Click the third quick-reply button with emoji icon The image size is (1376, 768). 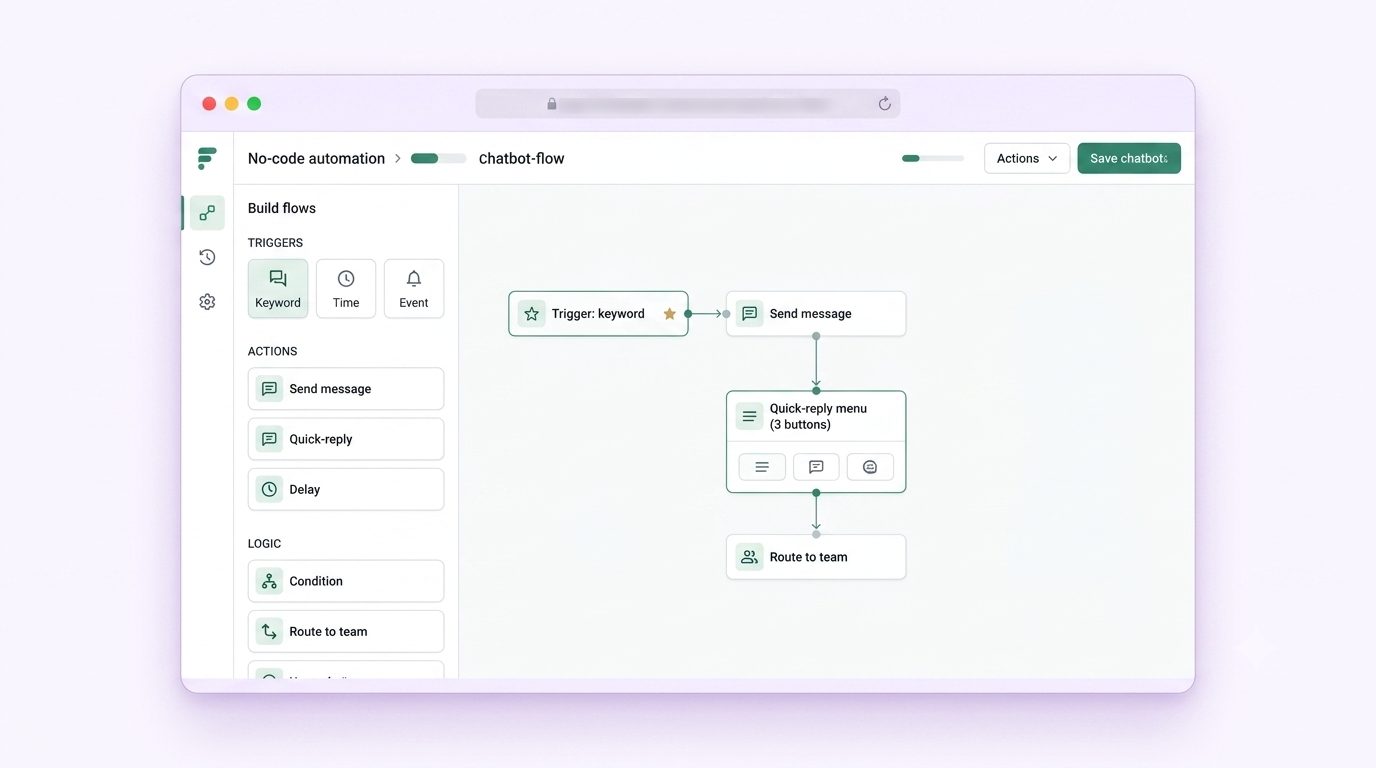[x=870, y=467]
